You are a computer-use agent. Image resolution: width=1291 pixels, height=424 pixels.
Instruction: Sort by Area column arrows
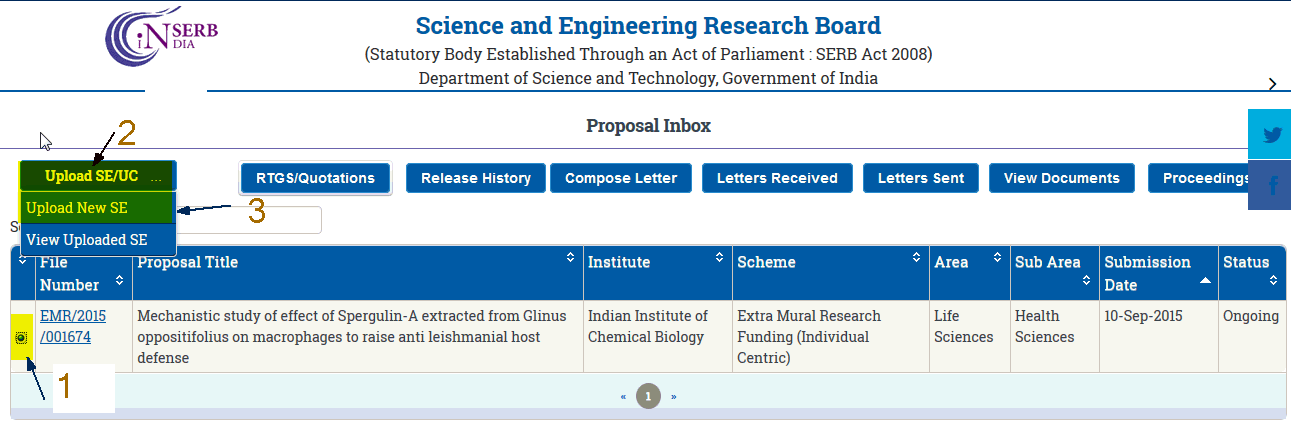(997, 258)
